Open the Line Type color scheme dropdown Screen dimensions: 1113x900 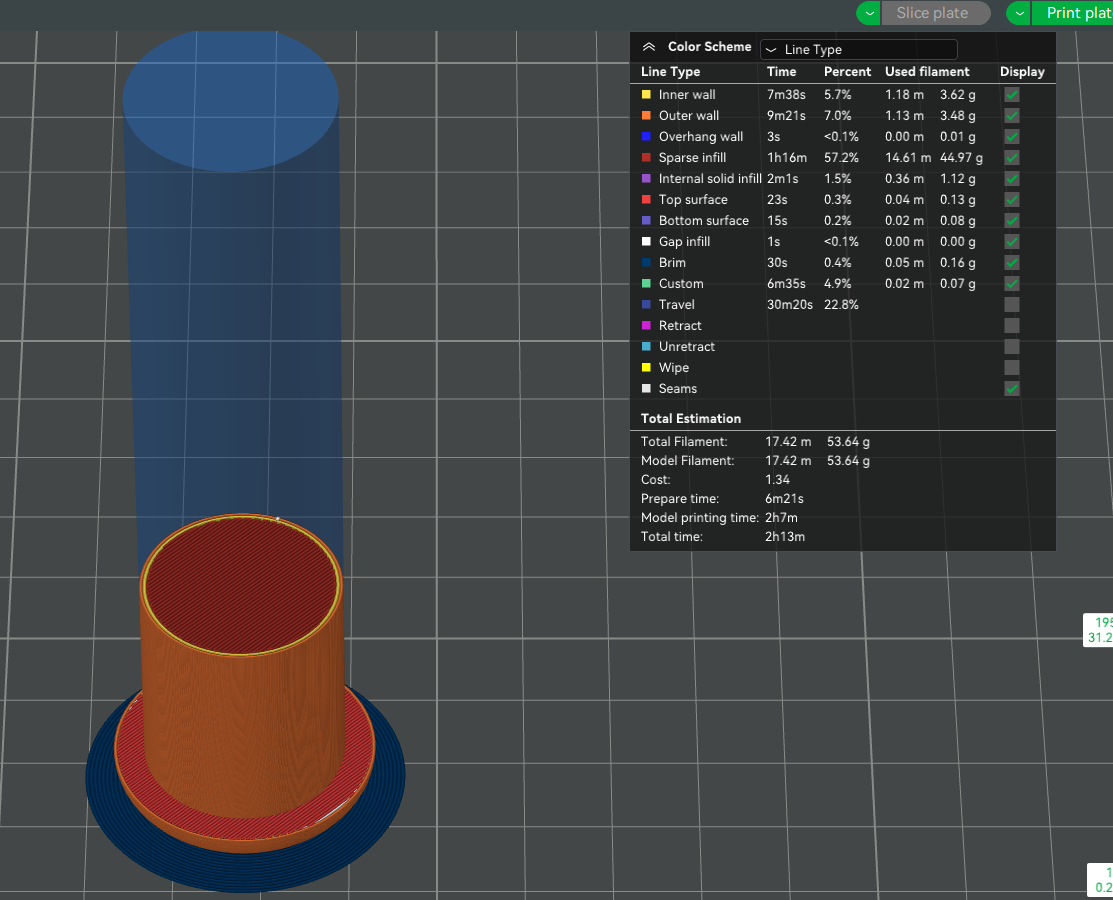point(858,50)
